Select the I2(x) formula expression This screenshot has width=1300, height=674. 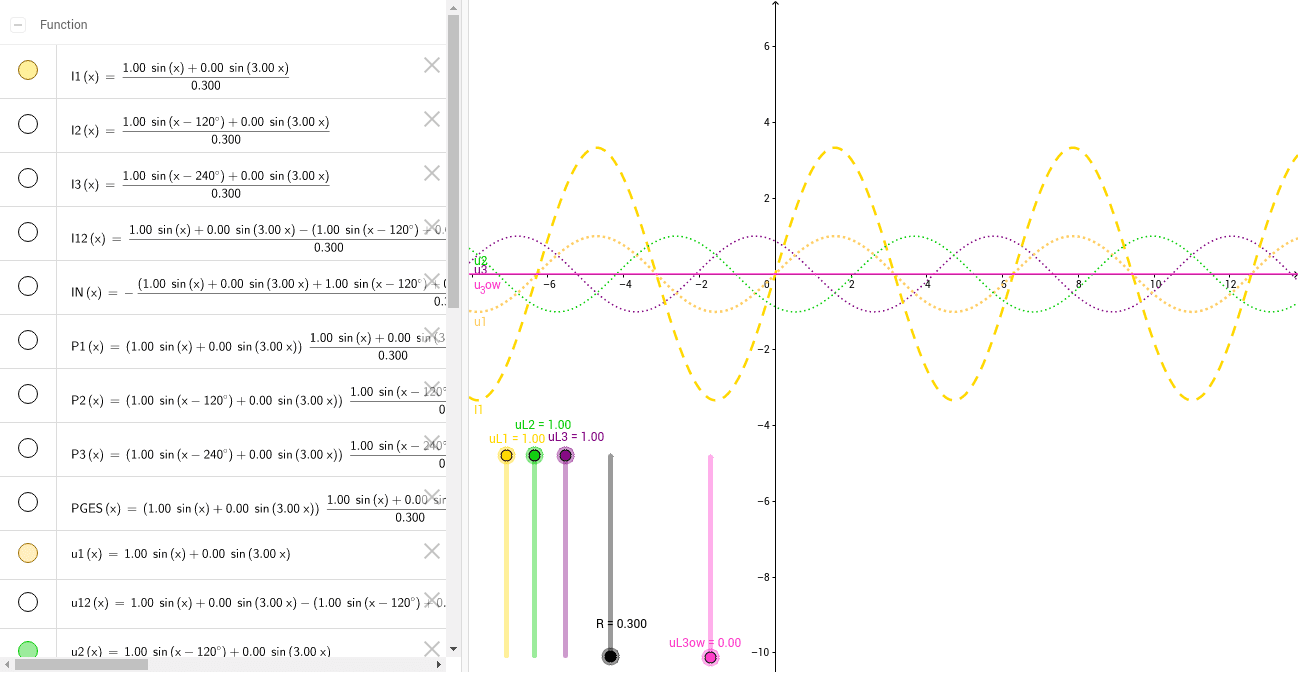click(200, 130)
